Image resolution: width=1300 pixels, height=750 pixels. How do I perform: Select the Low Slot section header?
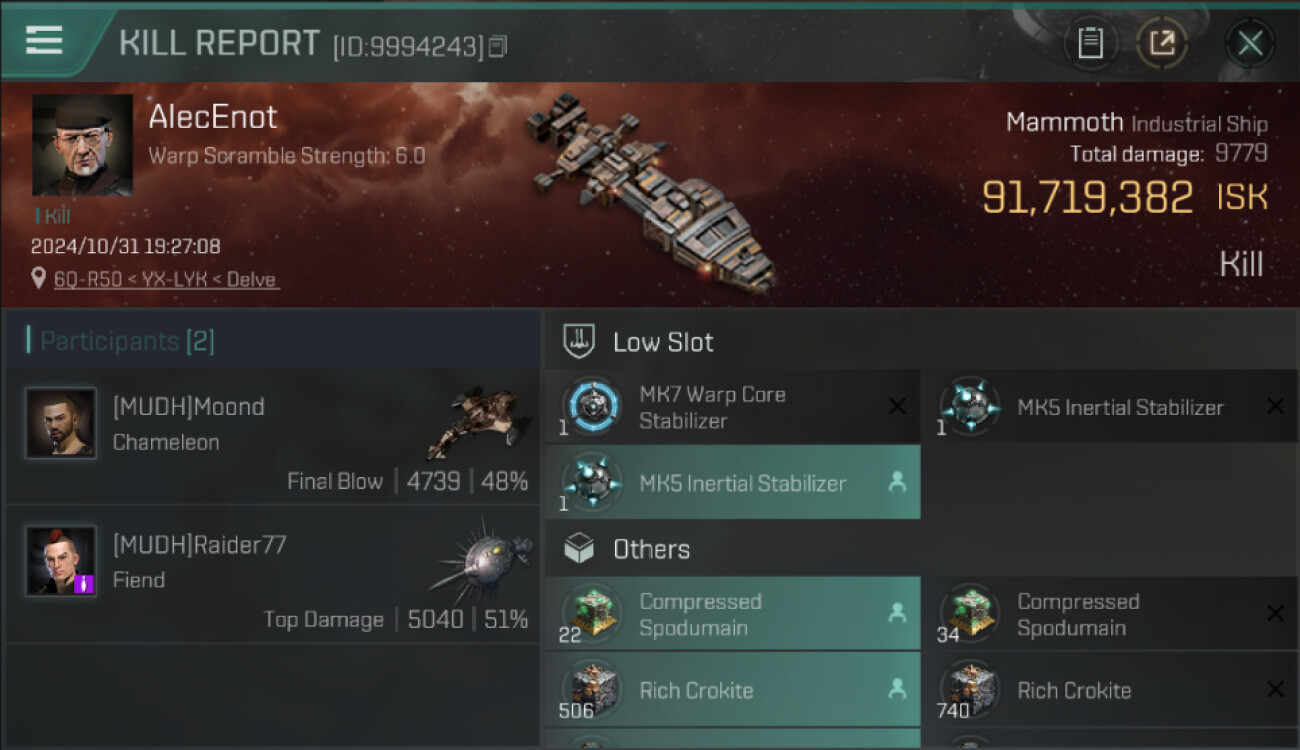pyautogui.click(x=663, y=342)
